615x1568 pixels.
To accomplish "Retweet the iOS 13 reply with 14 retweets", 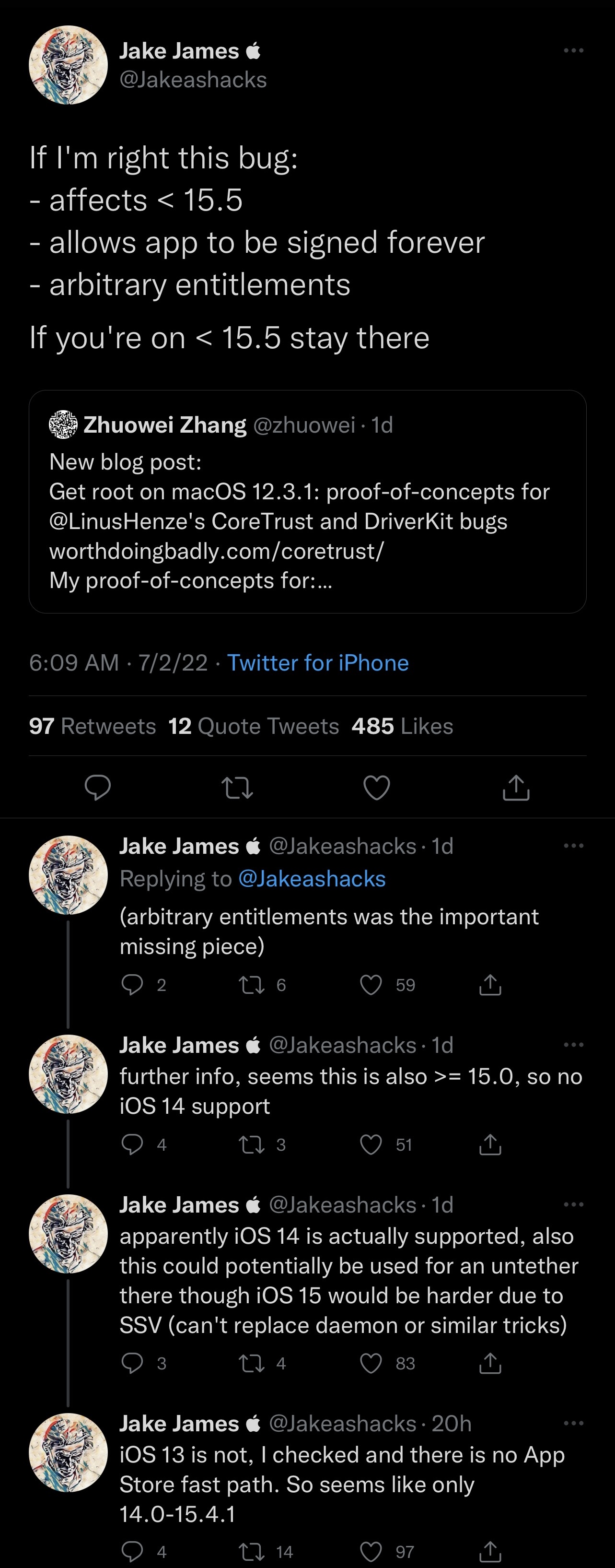I will [x=252, y=1552].
